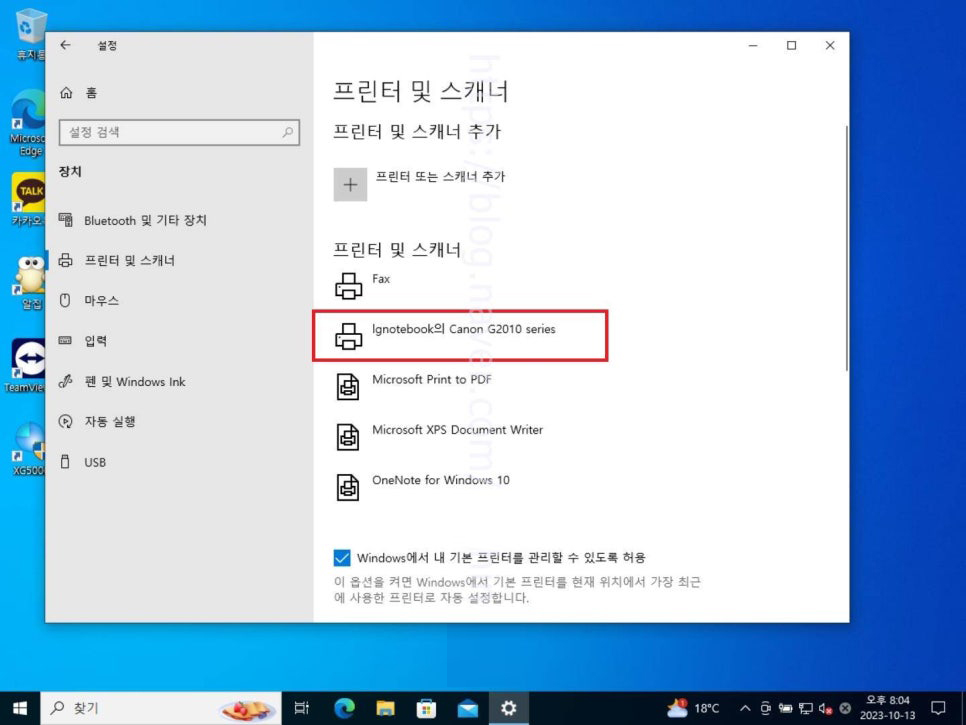Click the 'Microsoft Print to PDF' name
This screenshot has width=966, height=725.
432,379
